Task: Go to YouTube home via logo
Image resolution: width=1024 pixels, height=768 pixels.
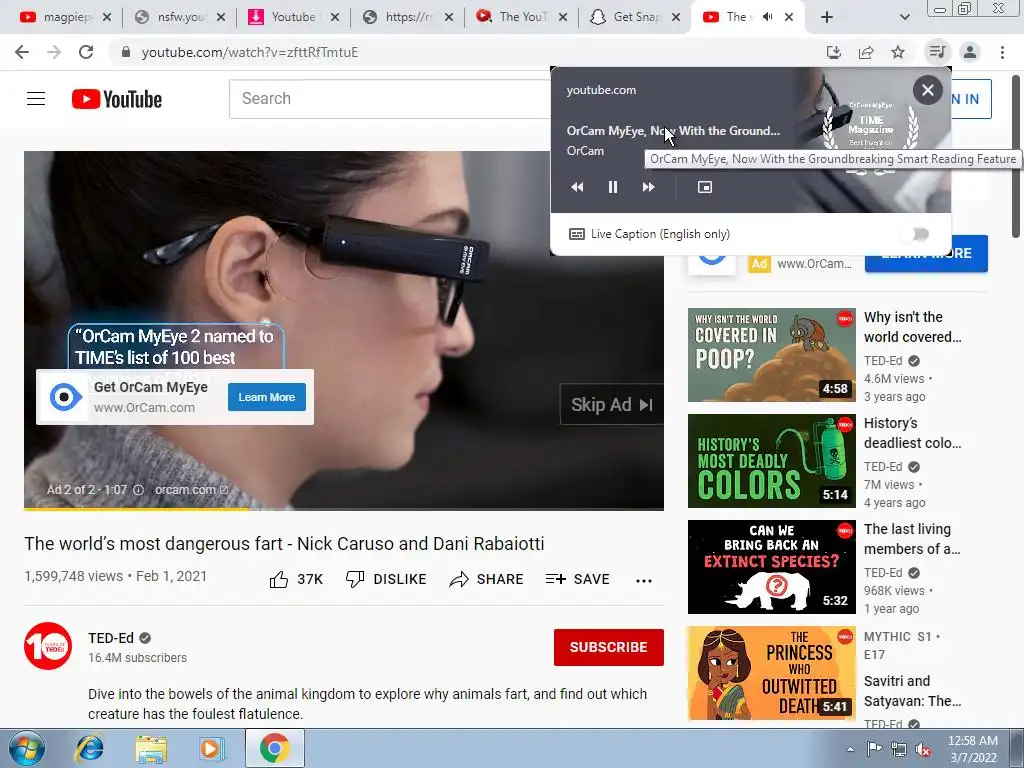Action: click(116, 99)
